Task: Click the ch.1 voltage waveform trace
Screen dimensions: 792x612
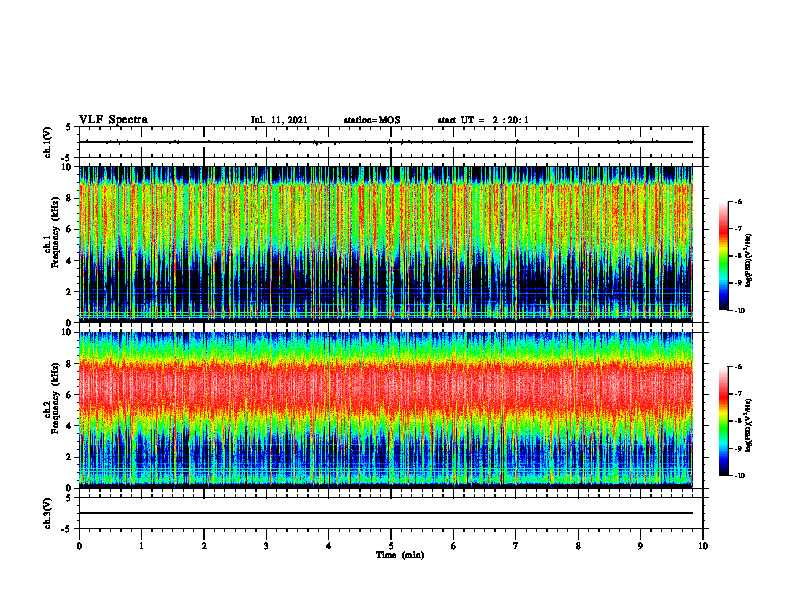Action: (x=386, y=142)
